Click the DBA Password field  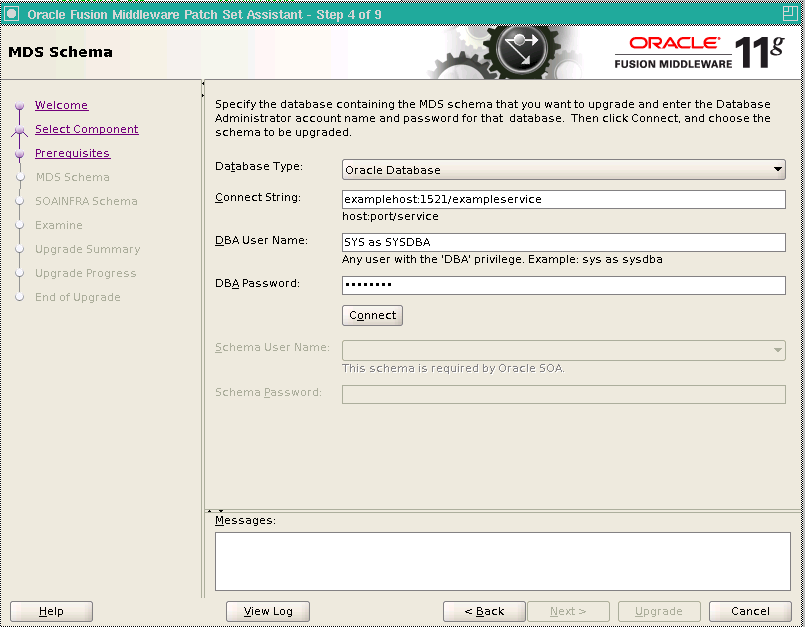point(564,286)
